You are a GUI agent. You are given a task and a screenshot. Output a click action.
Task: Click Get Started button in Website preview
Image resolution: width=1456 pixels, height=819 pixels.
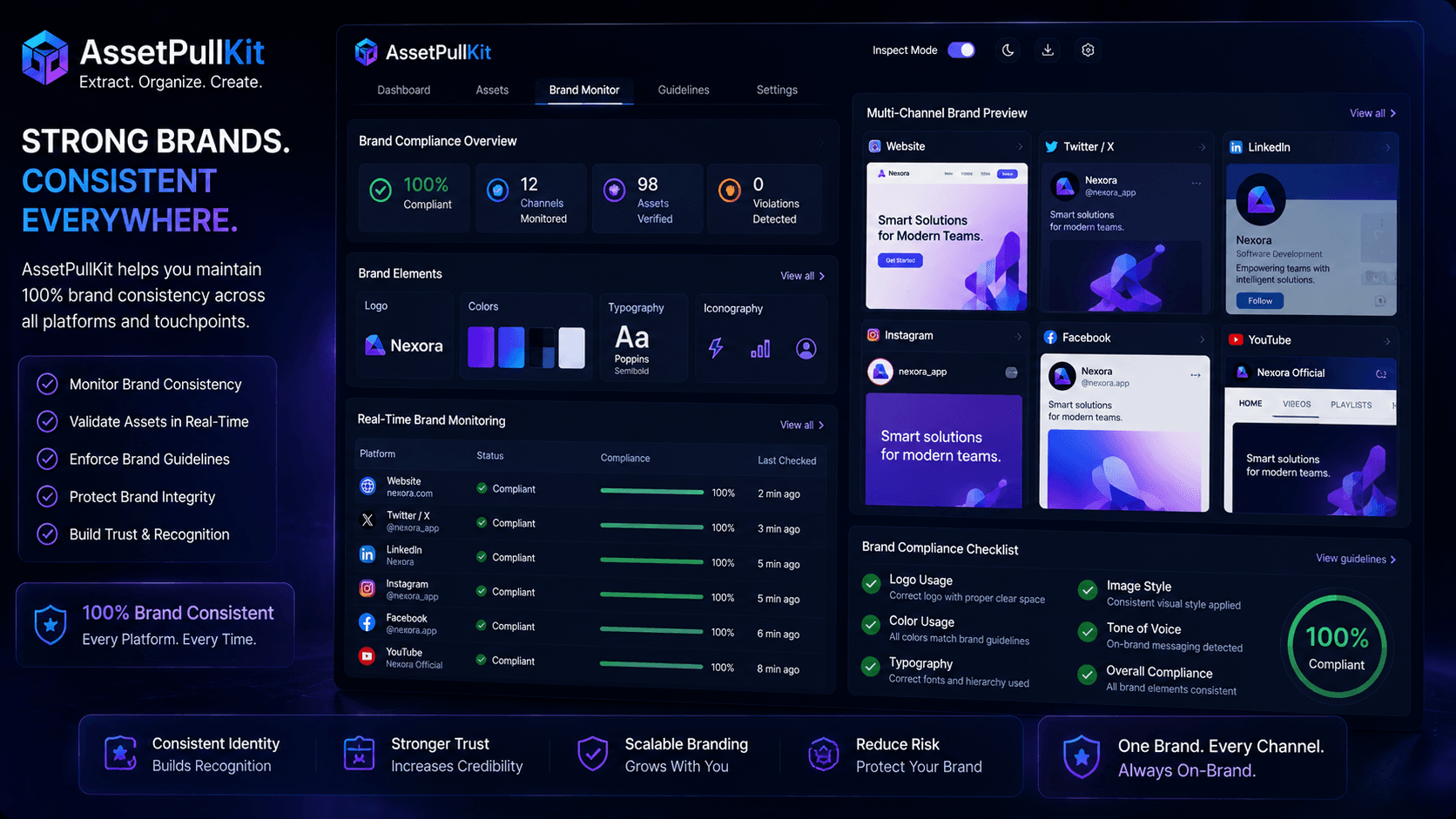point(900,260)
